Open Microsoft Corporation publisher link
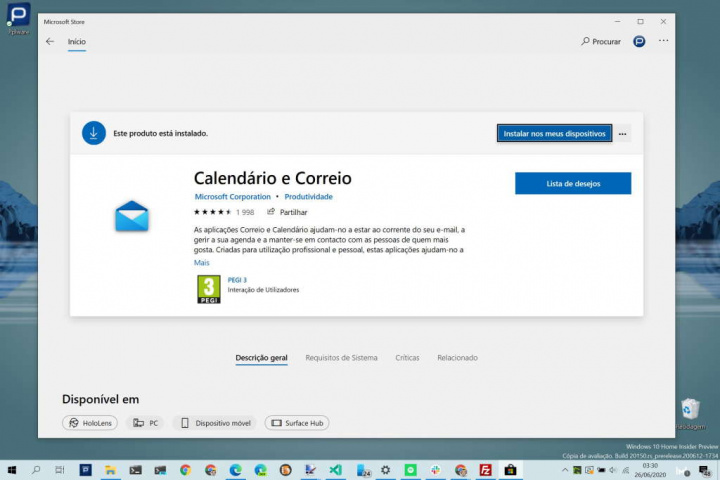The width and height of the screenshot is (720, 480). click(233, 197)
